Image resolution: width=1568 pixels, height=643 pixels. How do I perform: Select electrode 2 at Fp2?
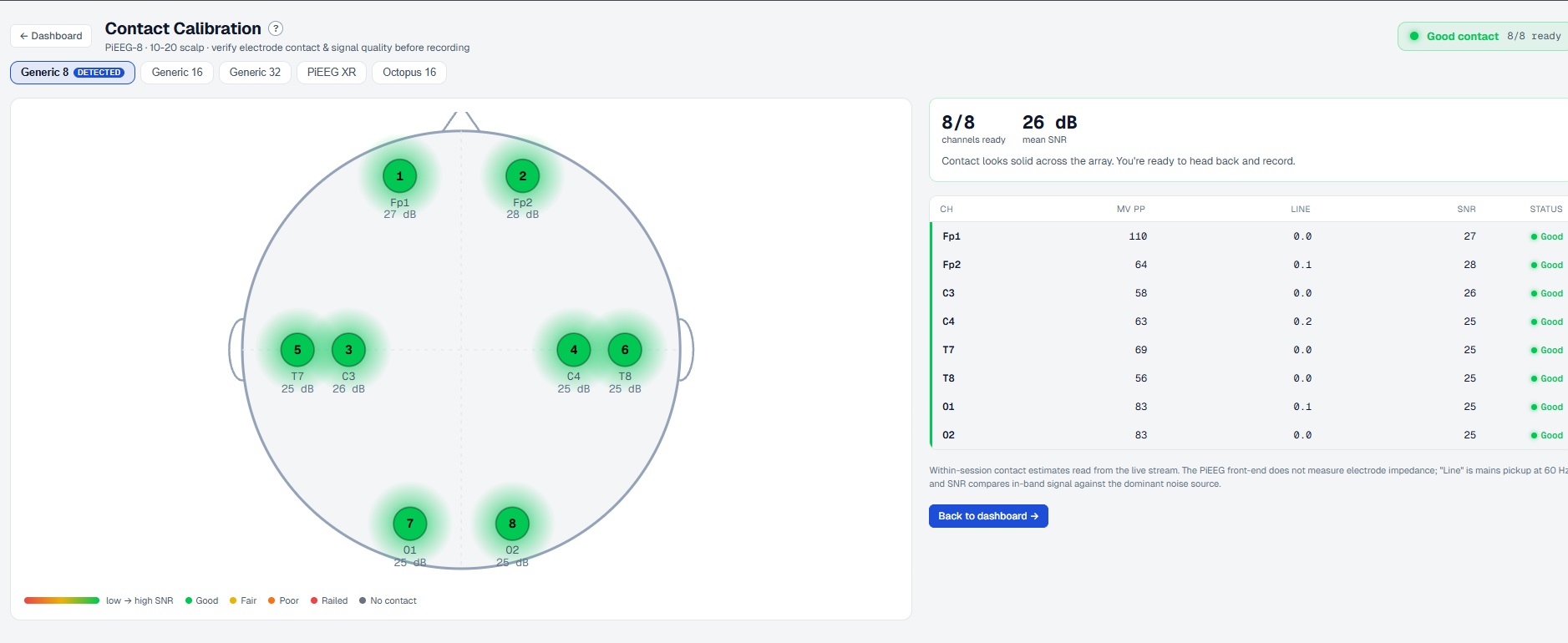(523, 176)
